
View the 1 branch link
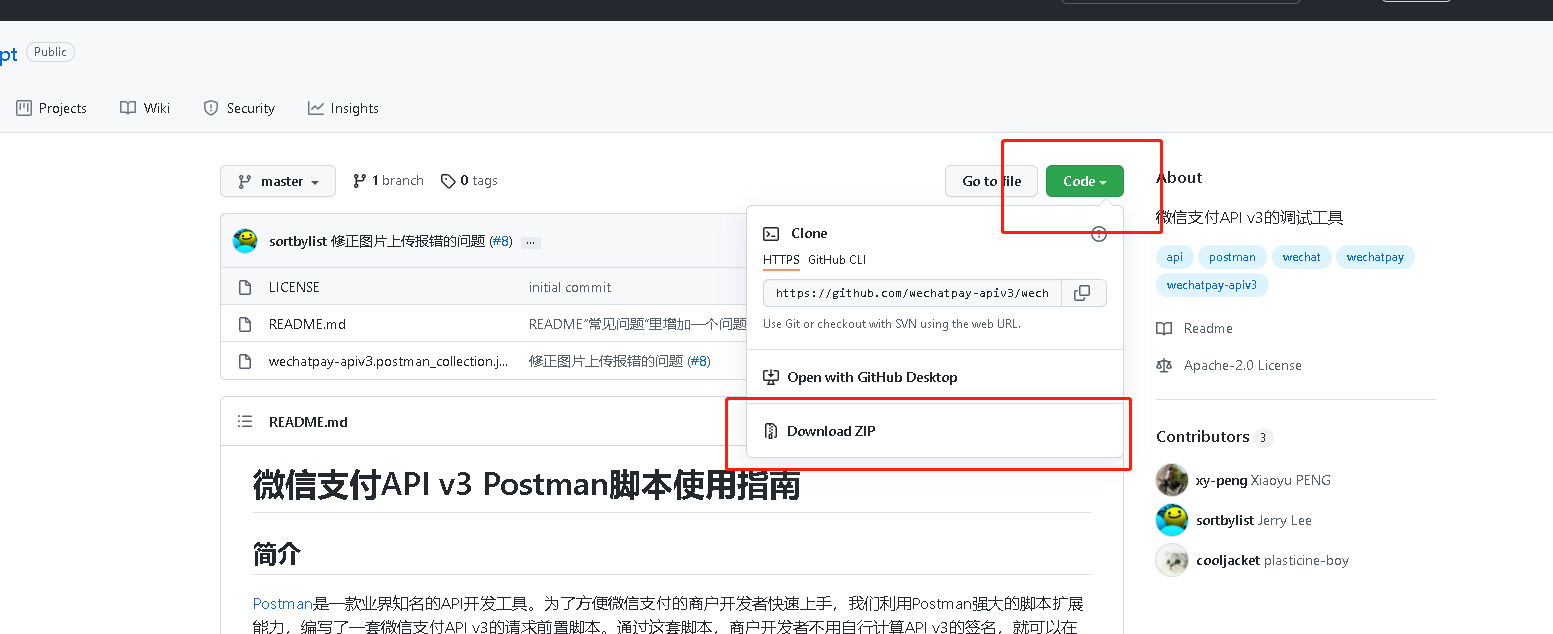[388, 181]
